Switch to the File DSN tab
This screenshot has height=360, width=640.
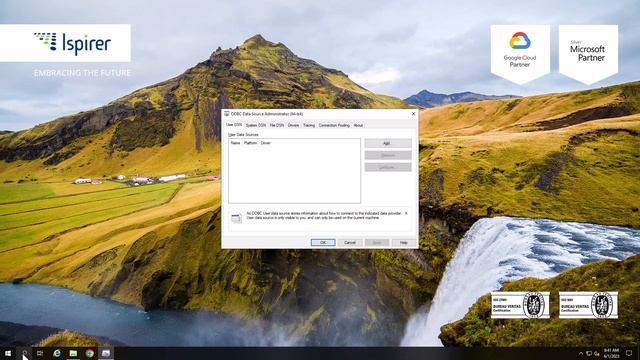pos(277,125)
